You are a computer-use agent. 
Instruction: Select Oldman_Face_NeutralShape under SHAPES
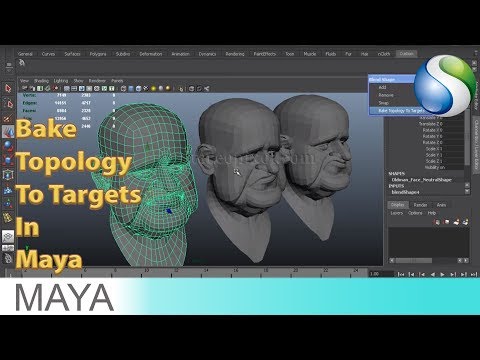click(x=422, y=180)
